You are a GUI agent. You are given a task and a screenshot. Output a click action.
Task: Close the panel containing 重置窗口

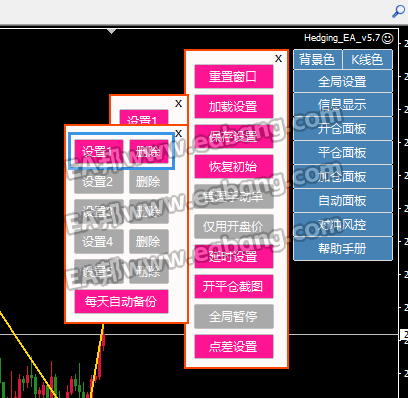(x=278, y=59)
